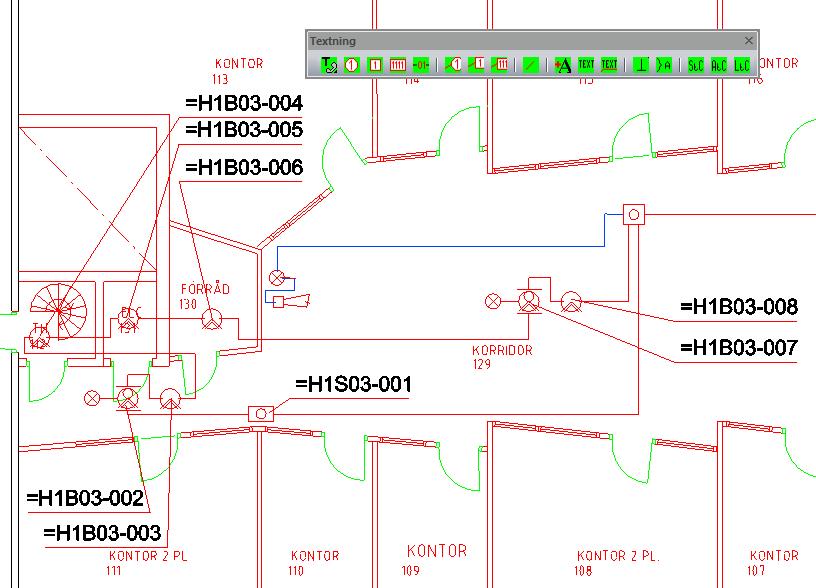Click the KONTOR 110 room label
The width and height of the screenshot is (816, 588).
pyautogui.click(x=314, y=563)
